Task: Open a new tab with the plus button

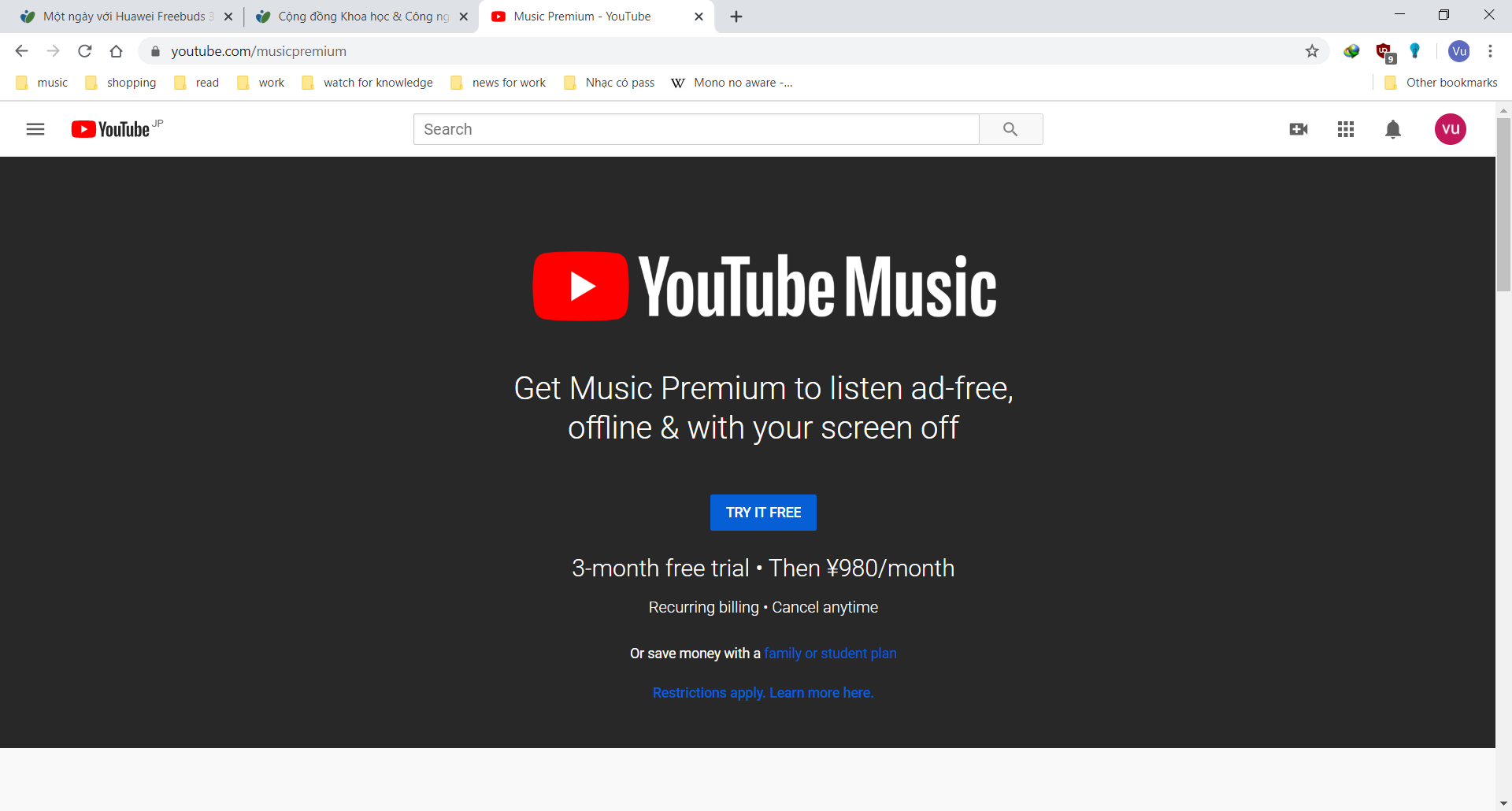Action: click(736, 17)
